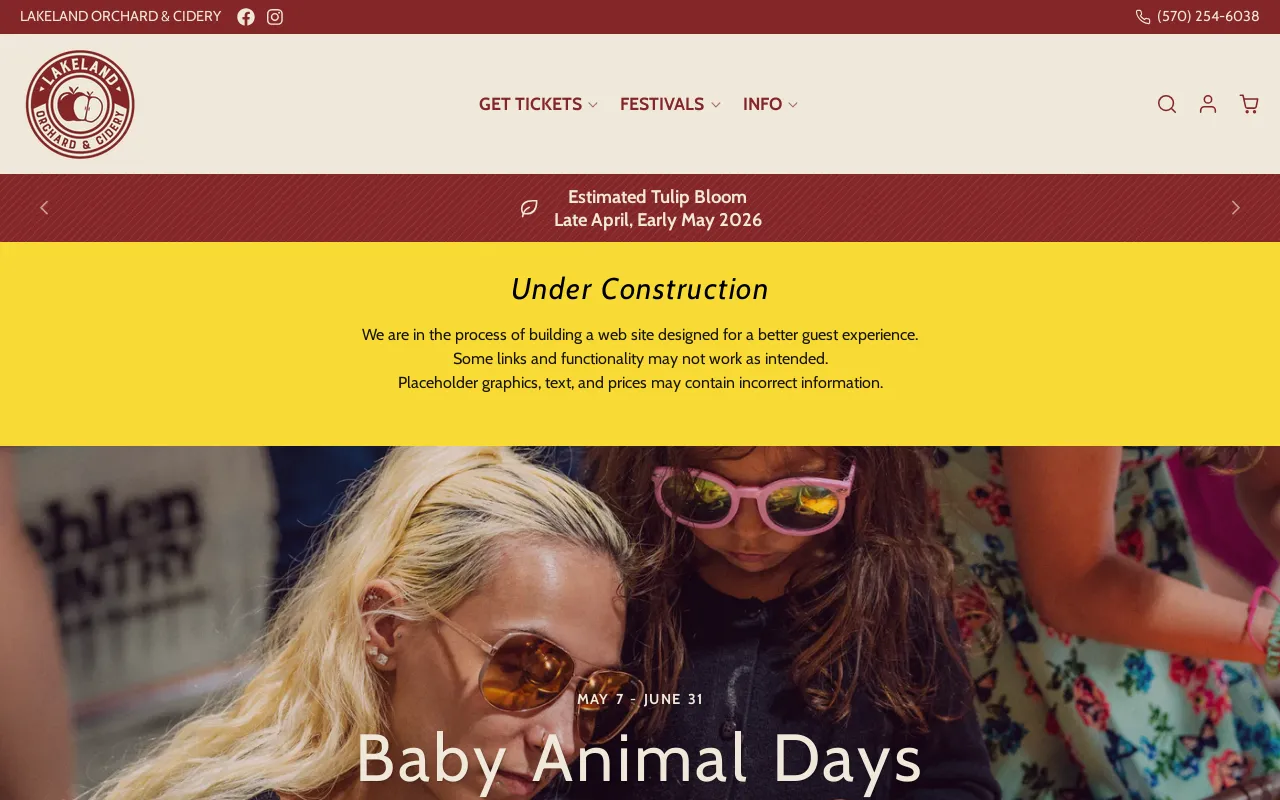Image resolution: width=1280 pixels, height=800 pixels.
Task: Click the Lakeland Orchard & Cidery logo
Action: [80, 104]
